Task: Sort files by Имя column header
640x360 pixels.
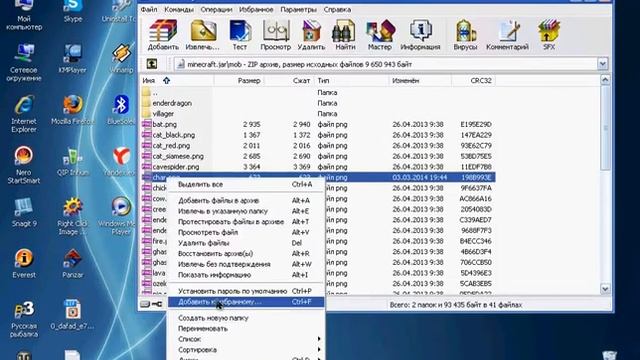Action: (x=177, y=80)
